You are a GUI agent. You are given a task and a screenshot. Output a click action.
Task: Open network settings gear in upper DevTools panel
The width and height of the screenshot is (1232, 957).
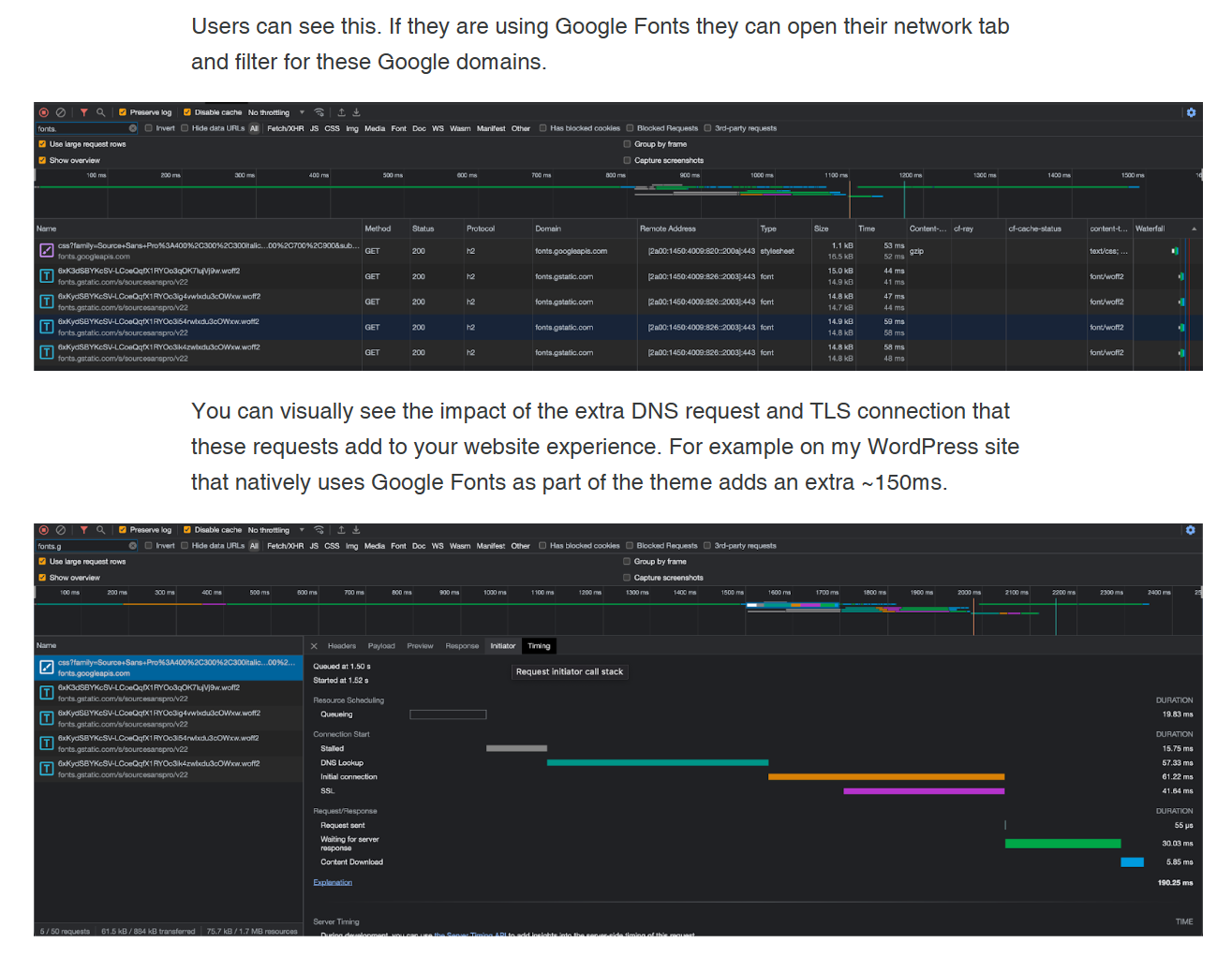click(x=1191, y=112)
